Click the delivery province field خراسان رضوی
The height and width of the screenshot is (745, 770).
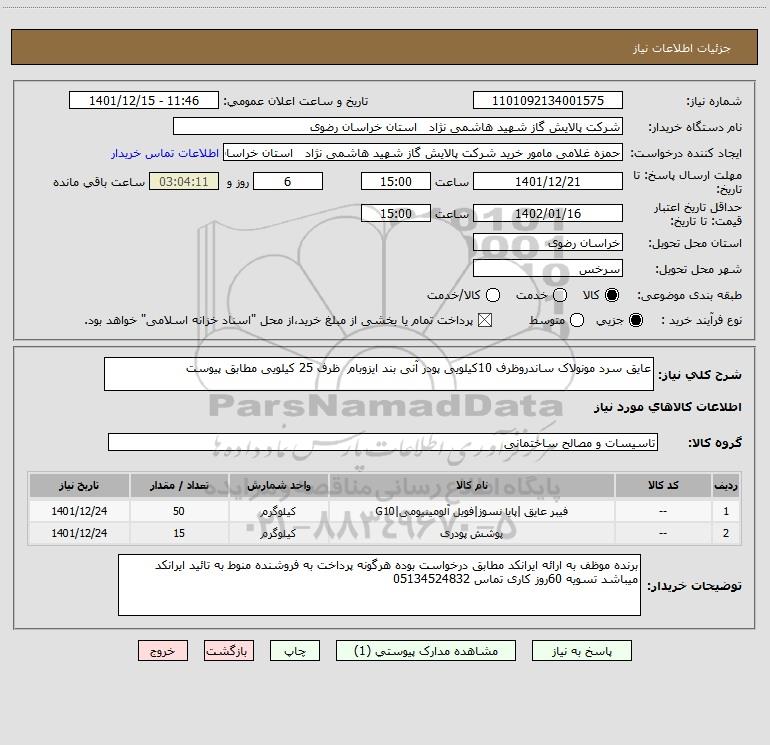coord(548,243)
